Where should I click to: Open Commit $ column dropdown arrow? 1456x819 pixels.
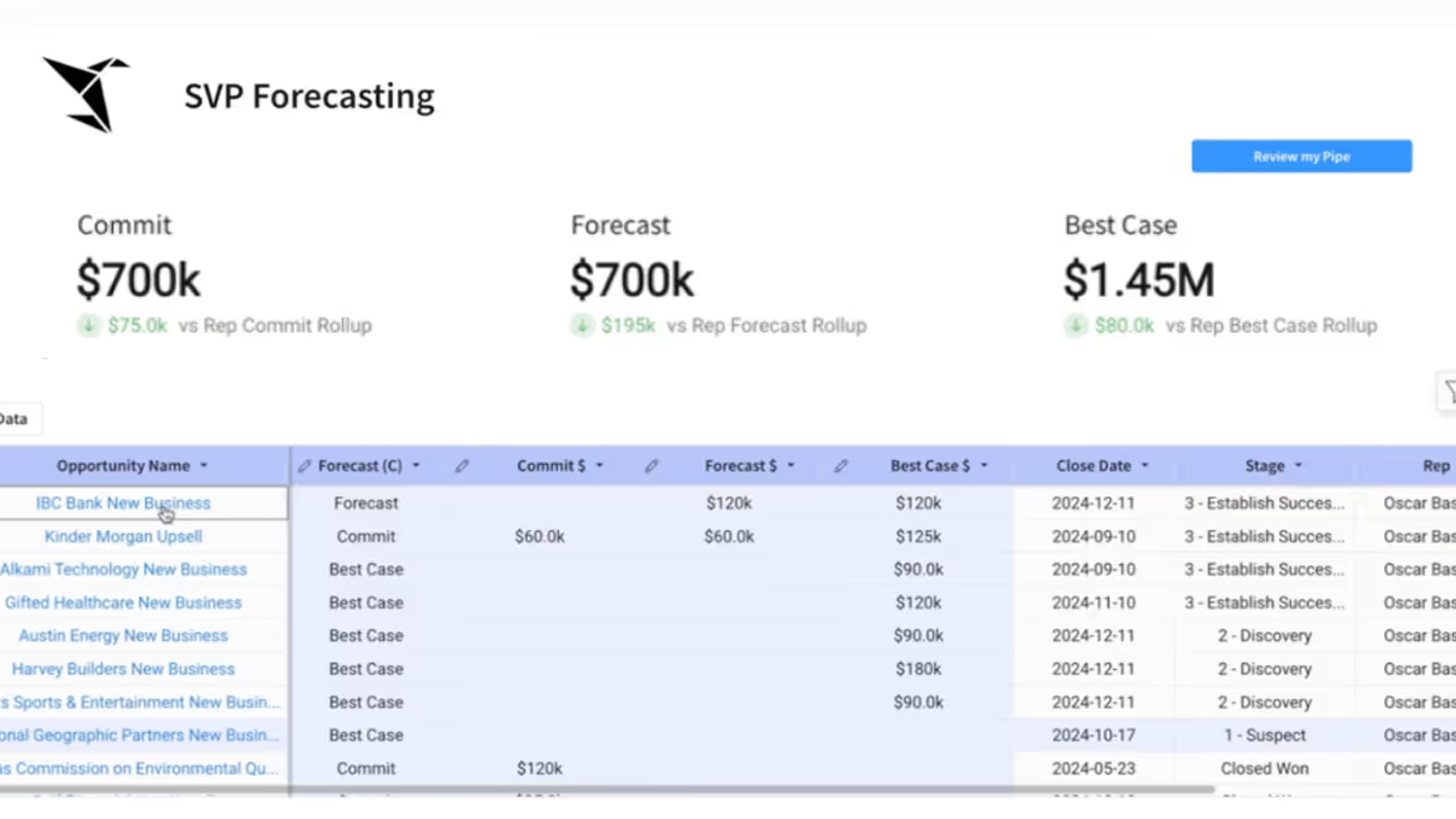pos(600,466)
